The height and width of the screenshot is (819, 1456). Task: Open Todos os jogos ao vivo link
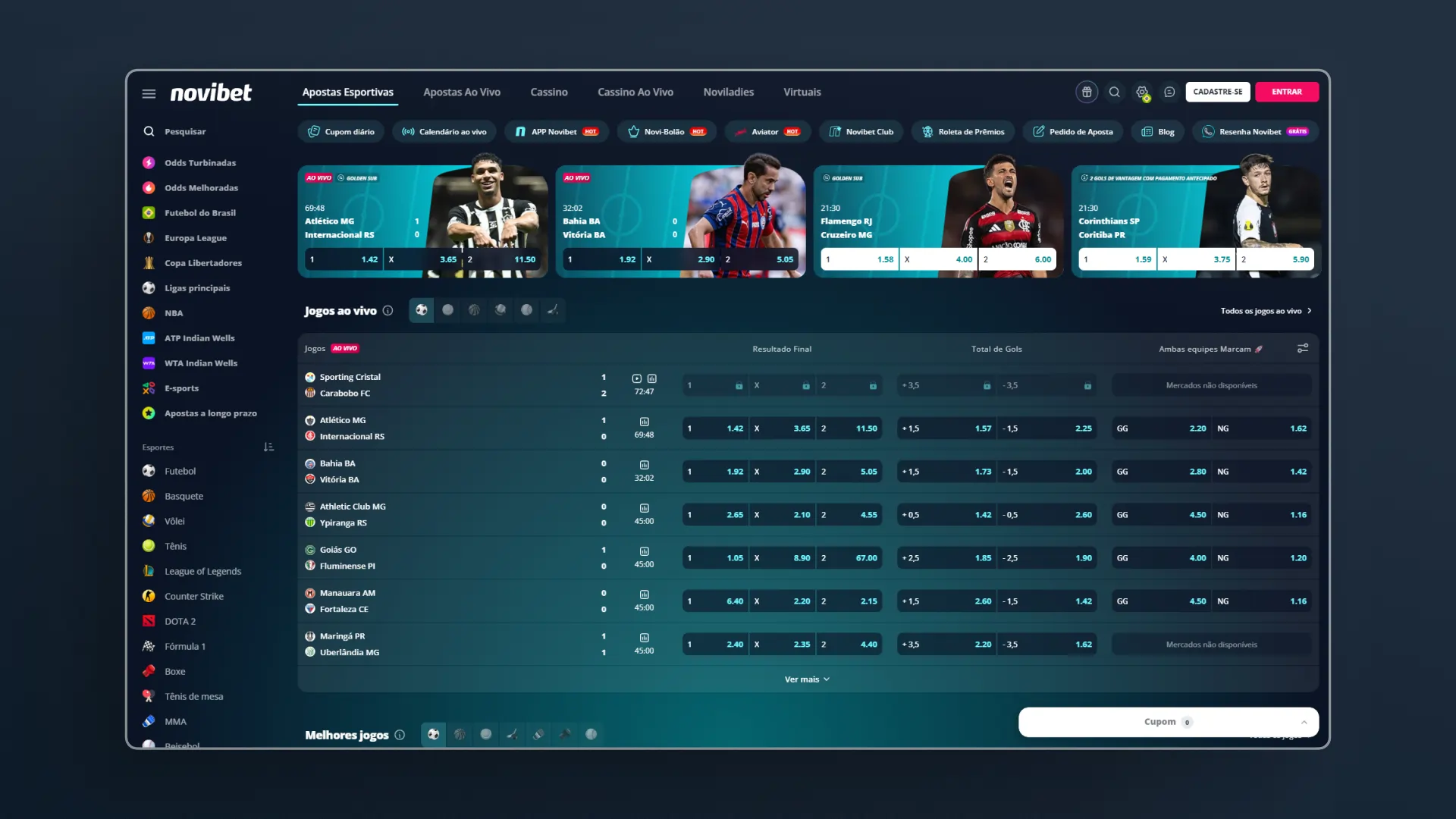(x=1265, y=311)
